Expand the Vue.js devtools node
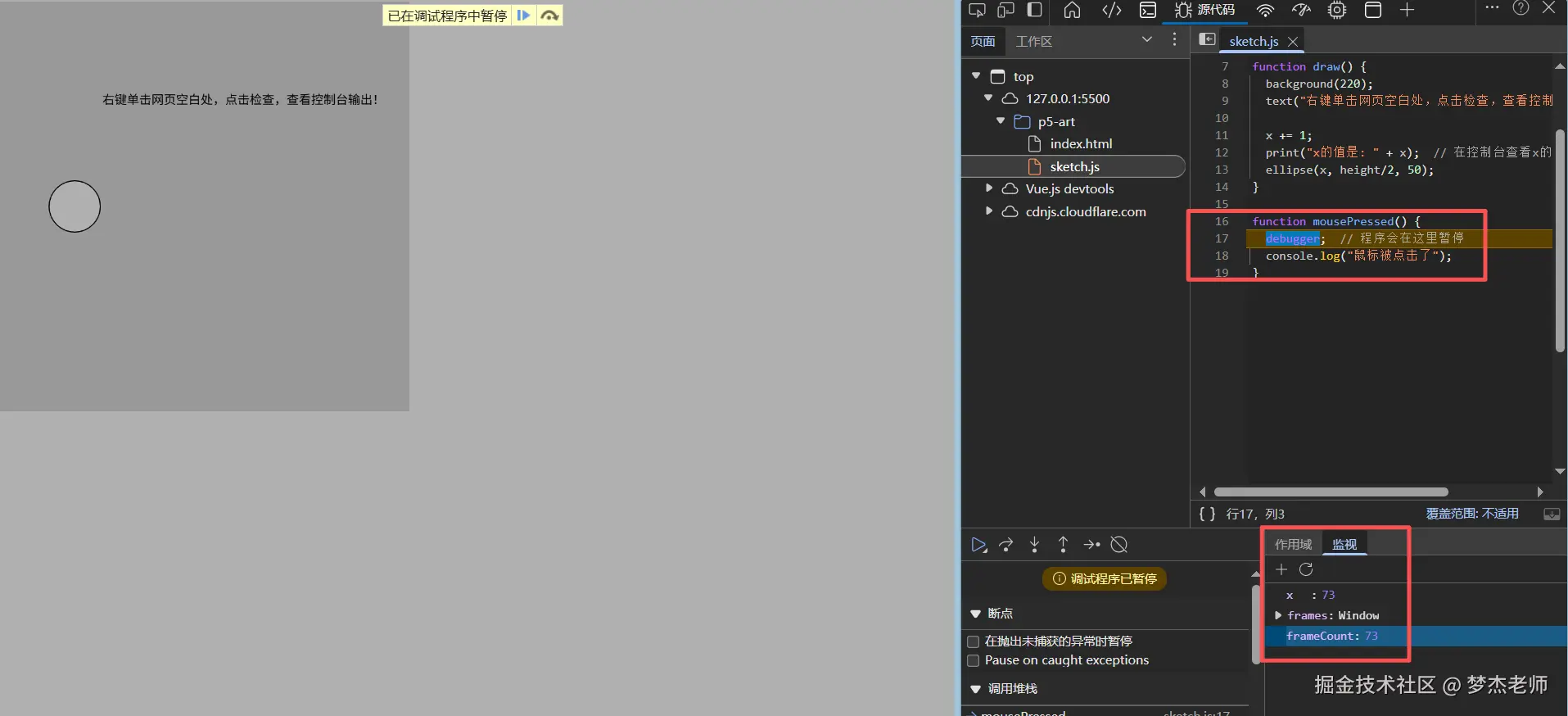The image size is (1568, 716). [989, 188]
